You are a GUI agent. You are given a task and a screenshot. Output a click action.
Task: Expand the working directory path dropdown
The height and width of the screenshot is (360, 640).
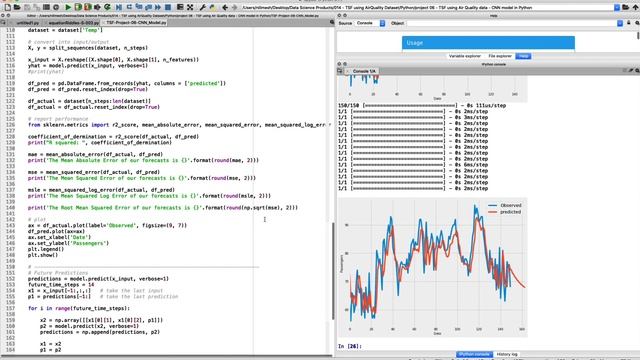coord(617,7)
